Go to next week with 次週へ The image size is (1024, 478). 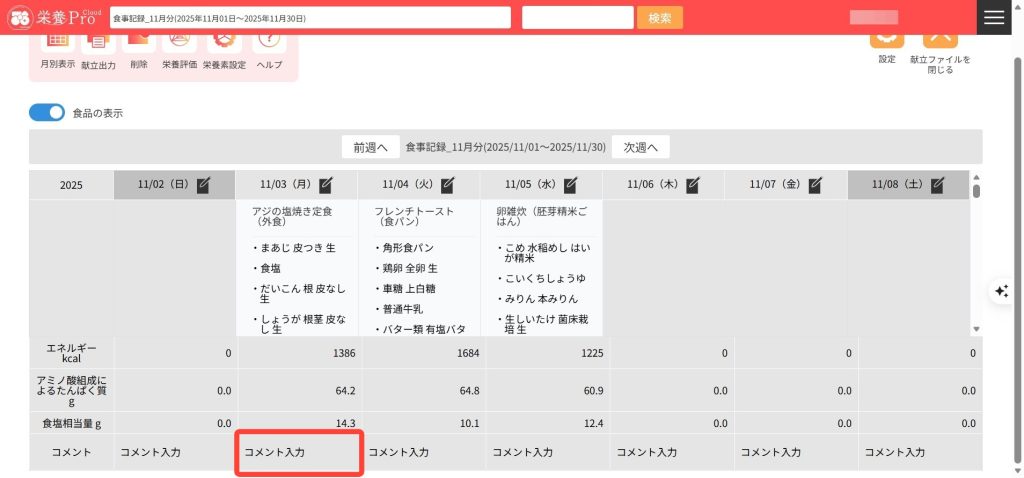[640, 147]
